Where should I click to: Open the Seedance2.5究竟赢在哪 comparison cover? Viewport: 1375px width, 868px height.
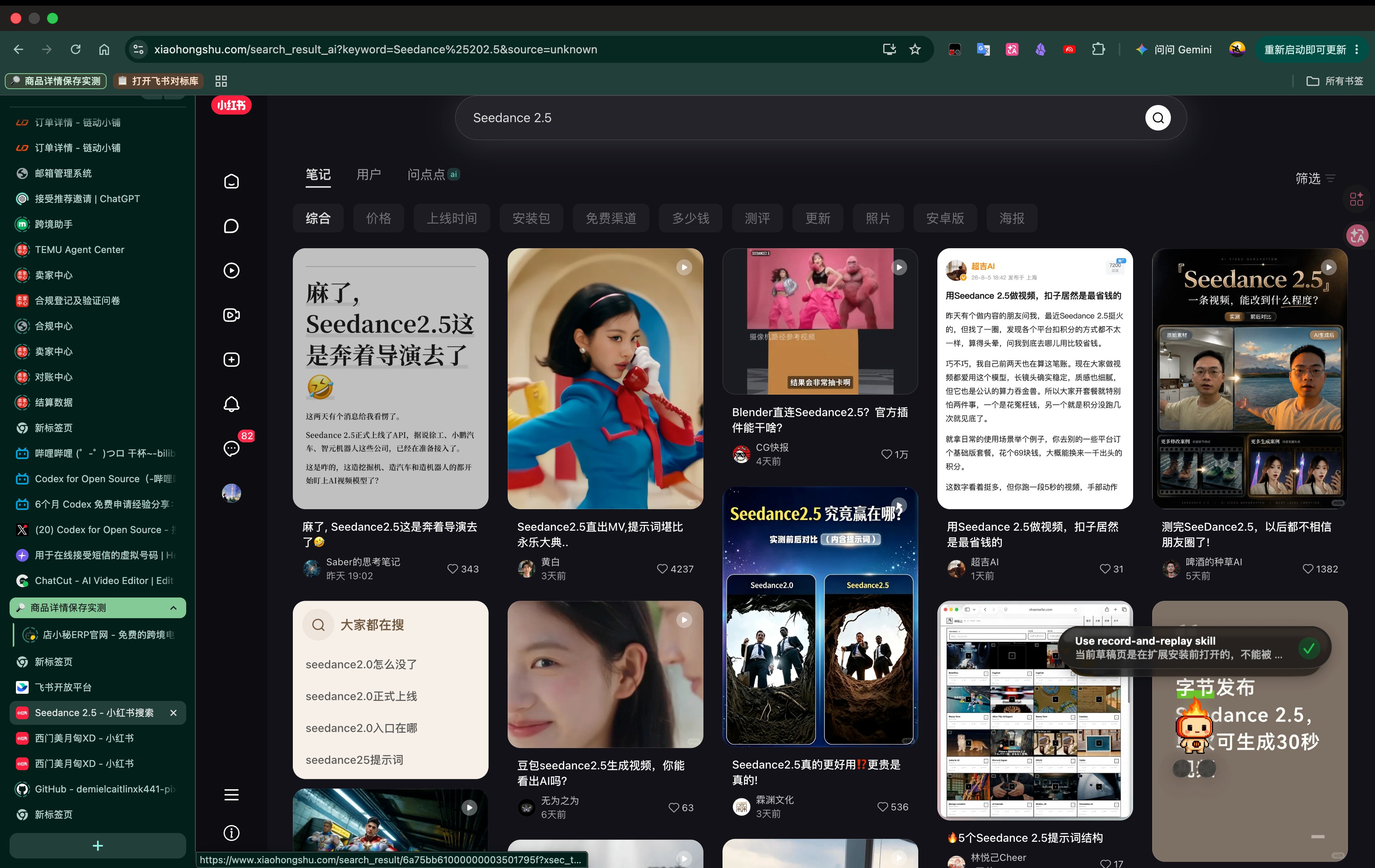tap(820, 617)
